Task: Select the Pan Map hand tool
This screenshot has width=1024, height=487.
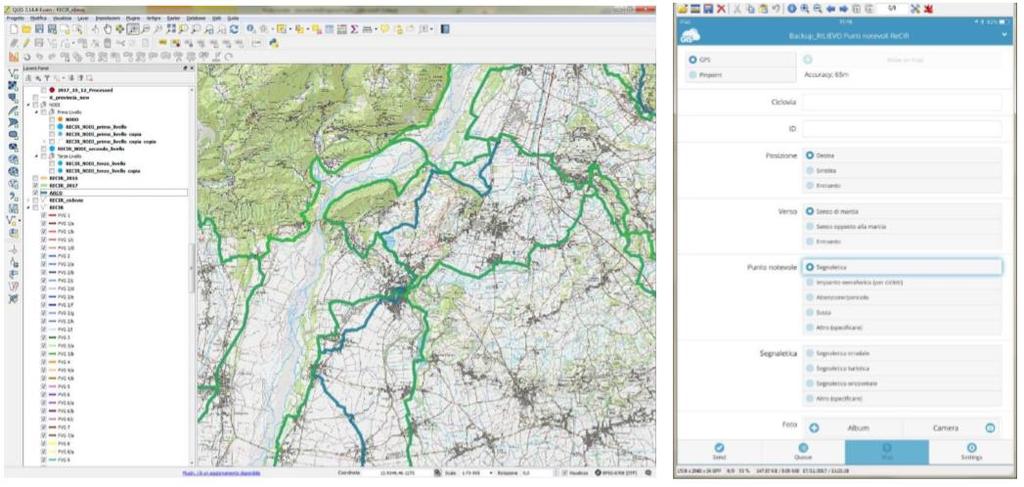Action: tap(108, 29)
